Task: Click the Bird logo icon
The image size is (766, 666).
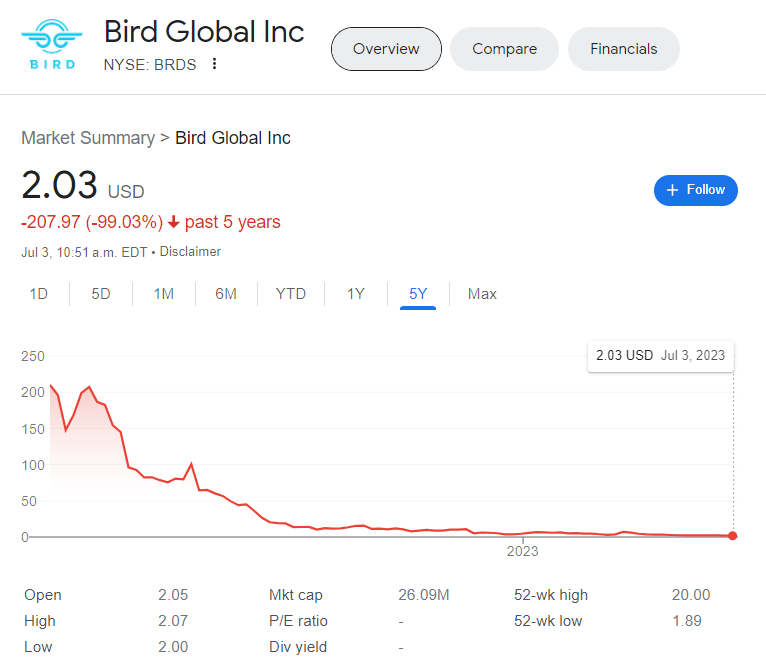Action: click(x=51, y=45)
